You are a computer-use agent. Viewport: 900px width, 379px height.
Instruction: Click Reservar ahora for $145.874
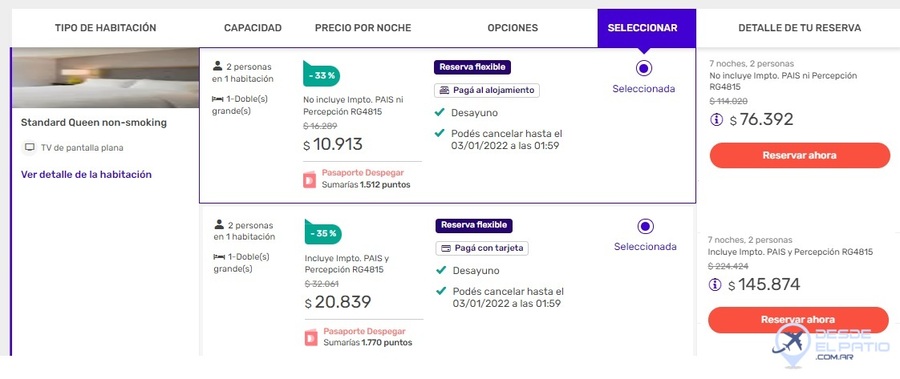[x=798, y=320]
